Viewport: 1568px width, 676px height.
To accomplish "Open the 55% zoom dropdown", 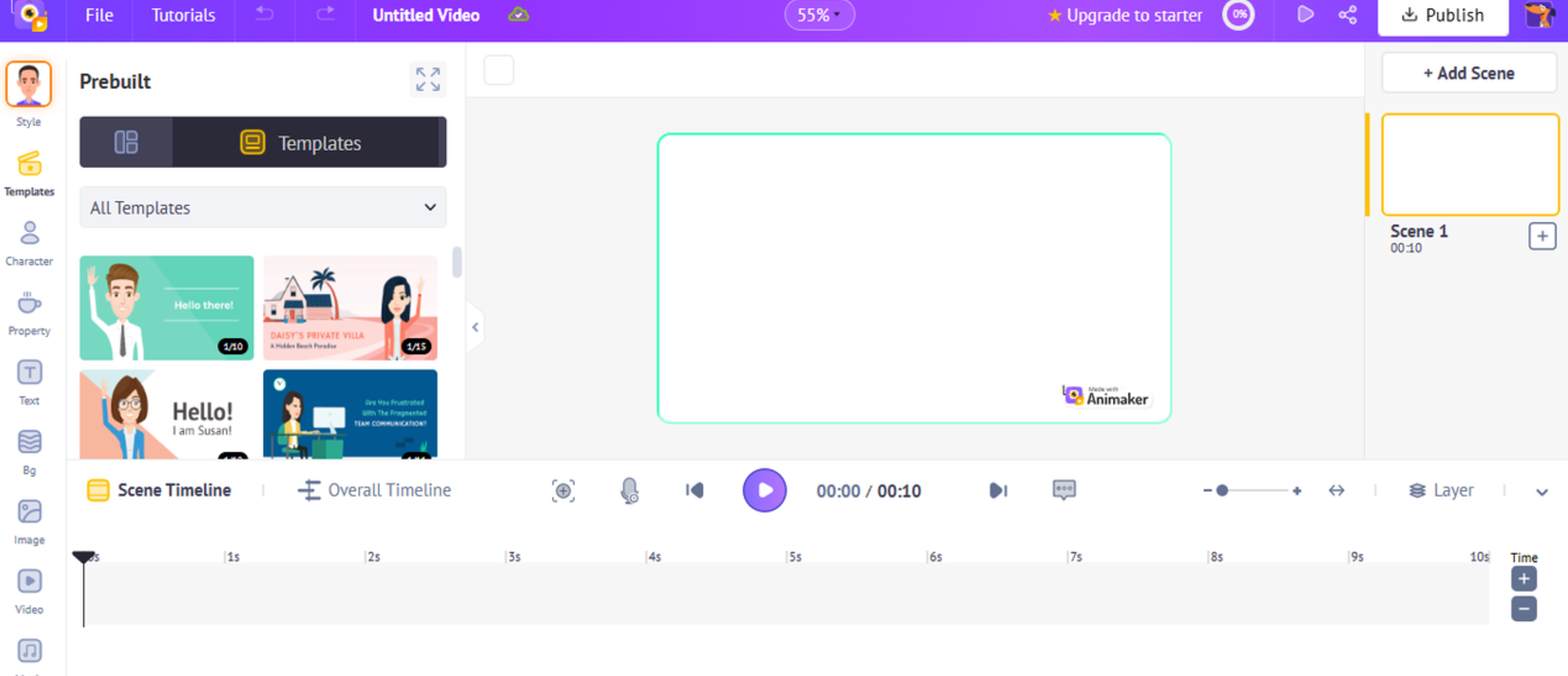I will [x=819, y=16].
